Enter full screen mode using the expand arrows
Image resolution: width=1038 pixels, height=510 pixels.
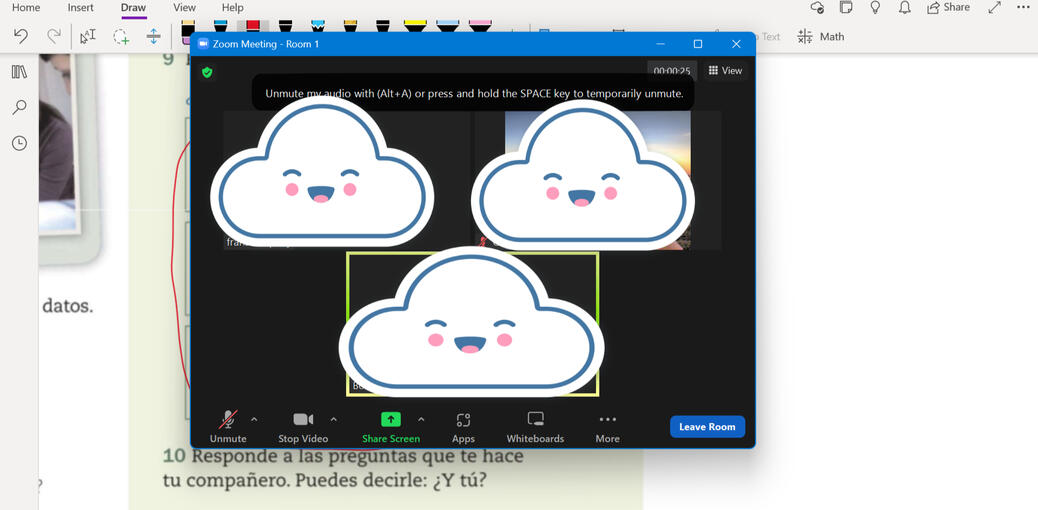click(x=994, y=8)
